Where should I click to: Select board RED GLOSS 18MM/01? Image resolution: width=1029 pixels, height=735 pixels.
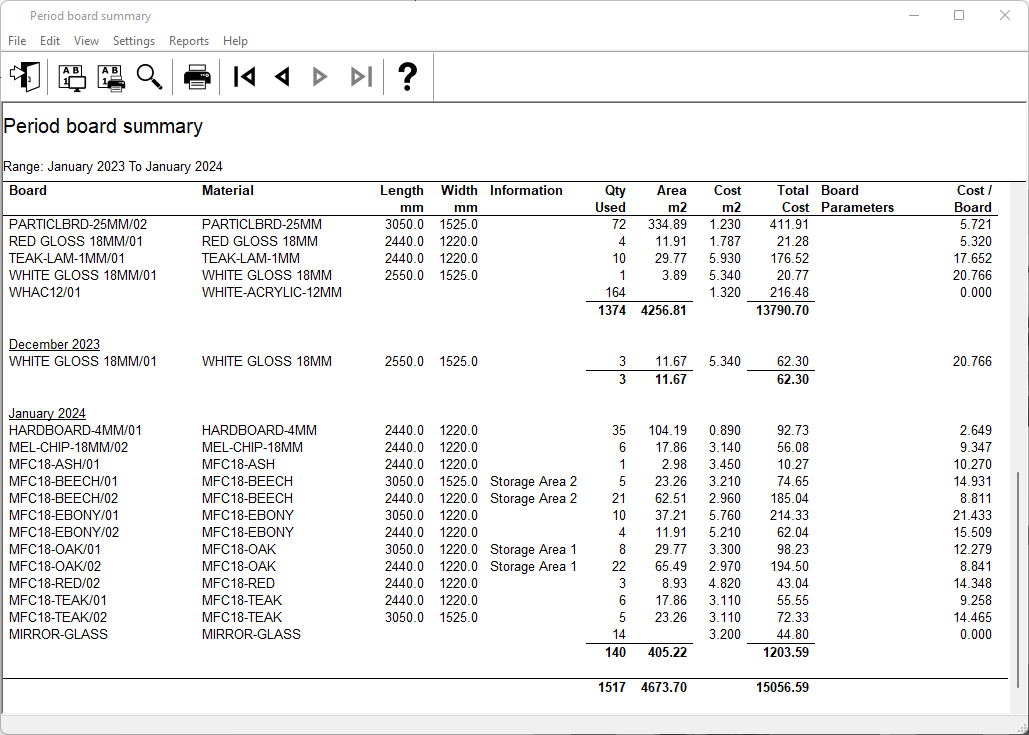[x=75, y=242]
